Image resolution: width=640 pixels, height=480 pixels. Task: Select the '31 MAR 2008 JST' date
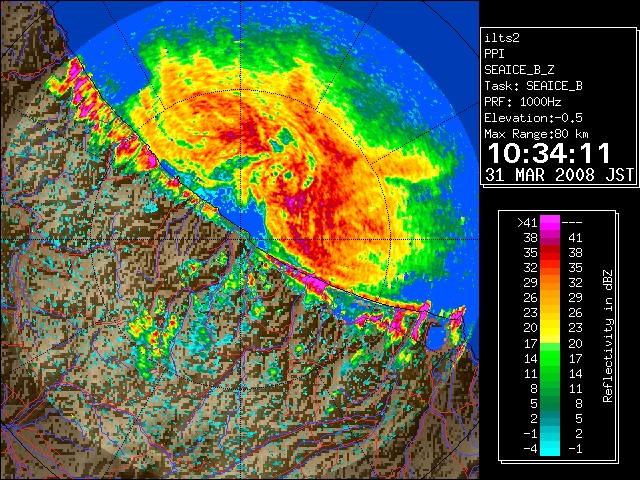pos(559,175)
